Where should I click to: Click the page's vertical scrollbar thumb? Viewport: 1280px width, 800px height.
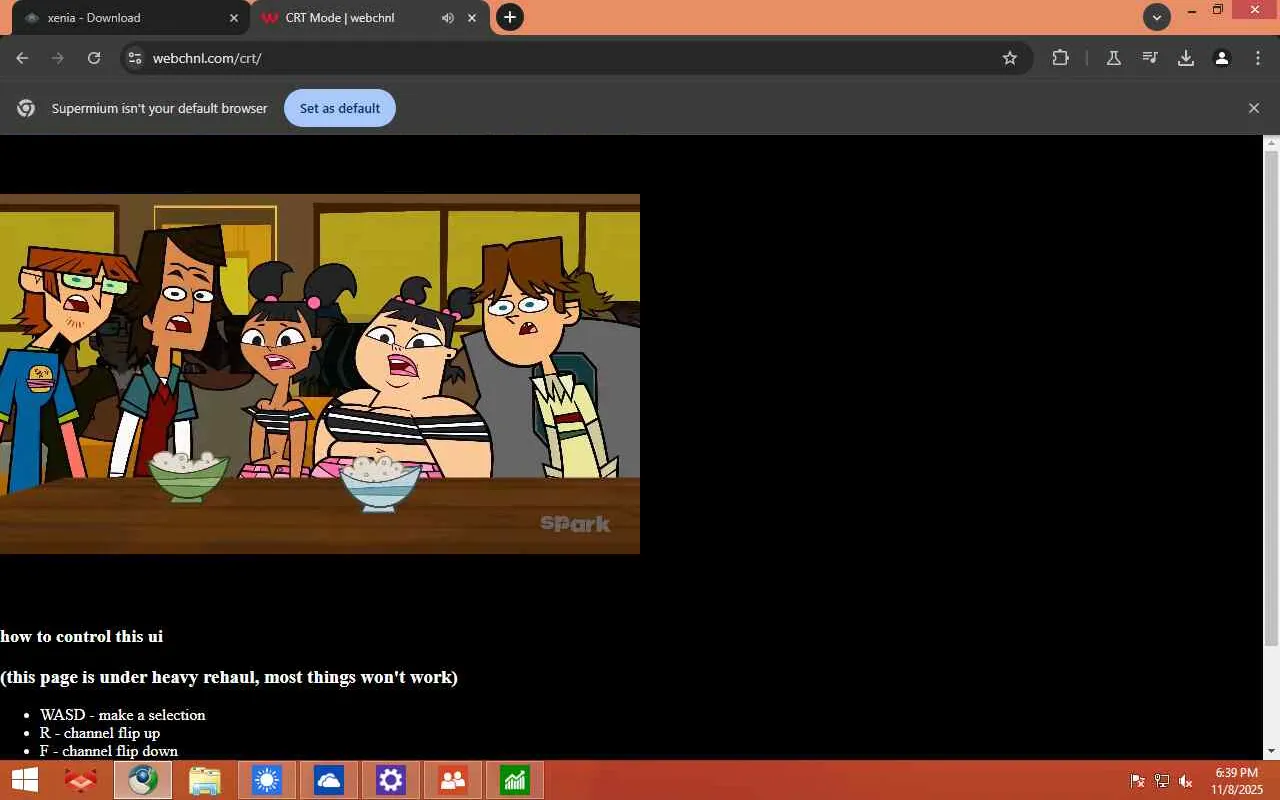[x=1272, y=398]
